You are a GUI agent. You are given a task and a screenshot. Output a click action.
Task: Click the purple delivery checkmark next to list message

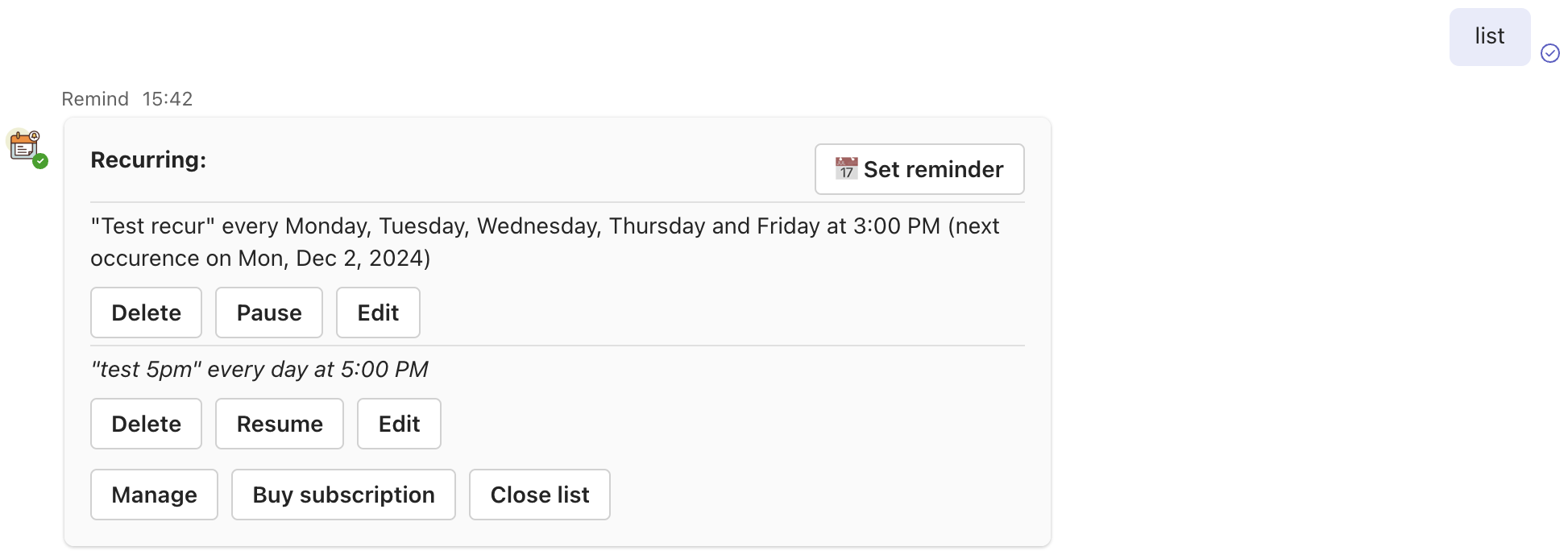(x=1549, y=54)
